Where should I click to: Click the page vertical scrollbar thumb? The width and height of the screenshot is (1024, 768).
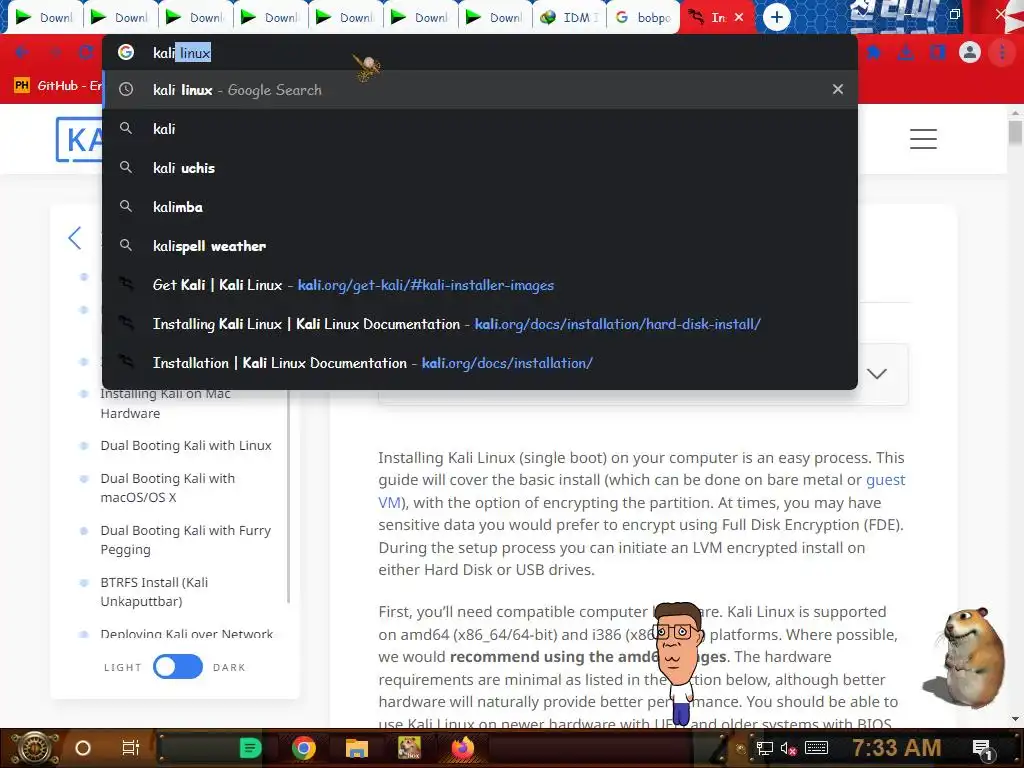point(1015,133)
